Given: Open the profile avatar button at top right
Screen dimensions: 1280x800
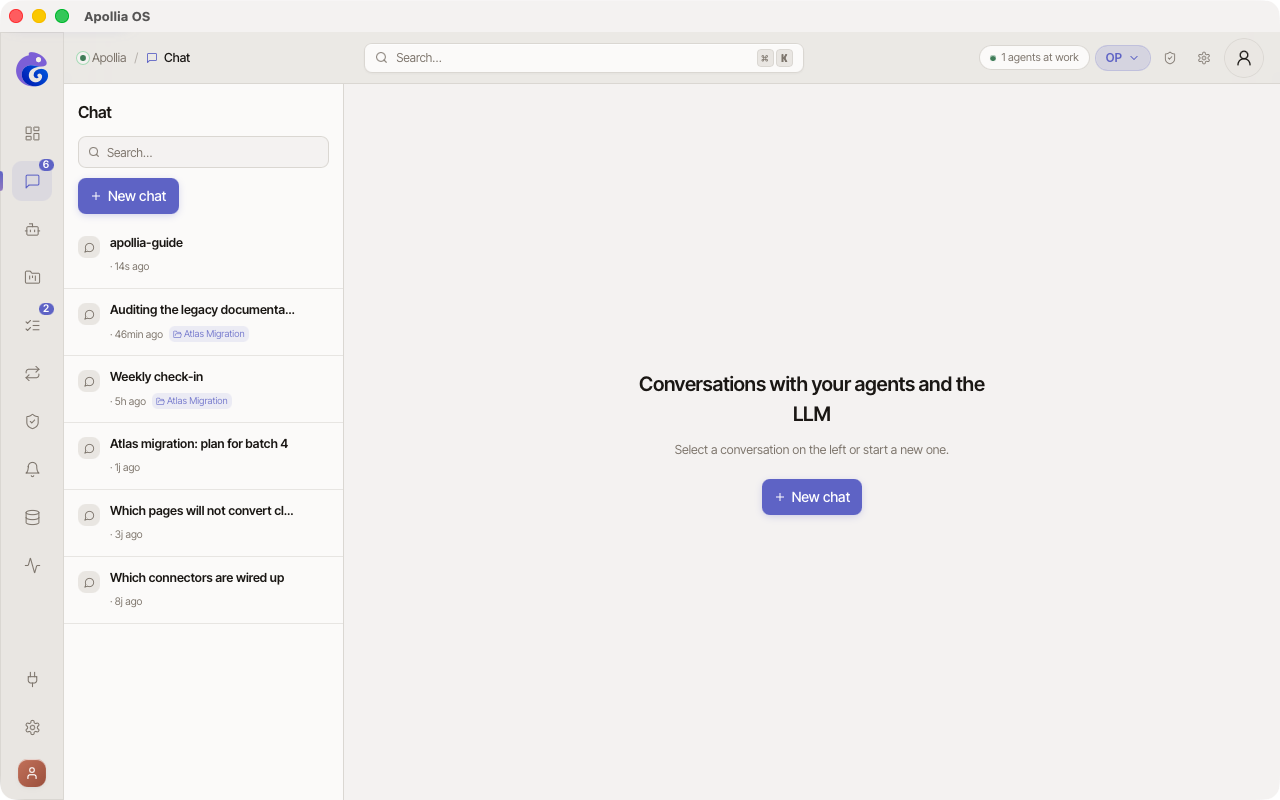Looking at the screenshot, I should (x=1244, y=58).
